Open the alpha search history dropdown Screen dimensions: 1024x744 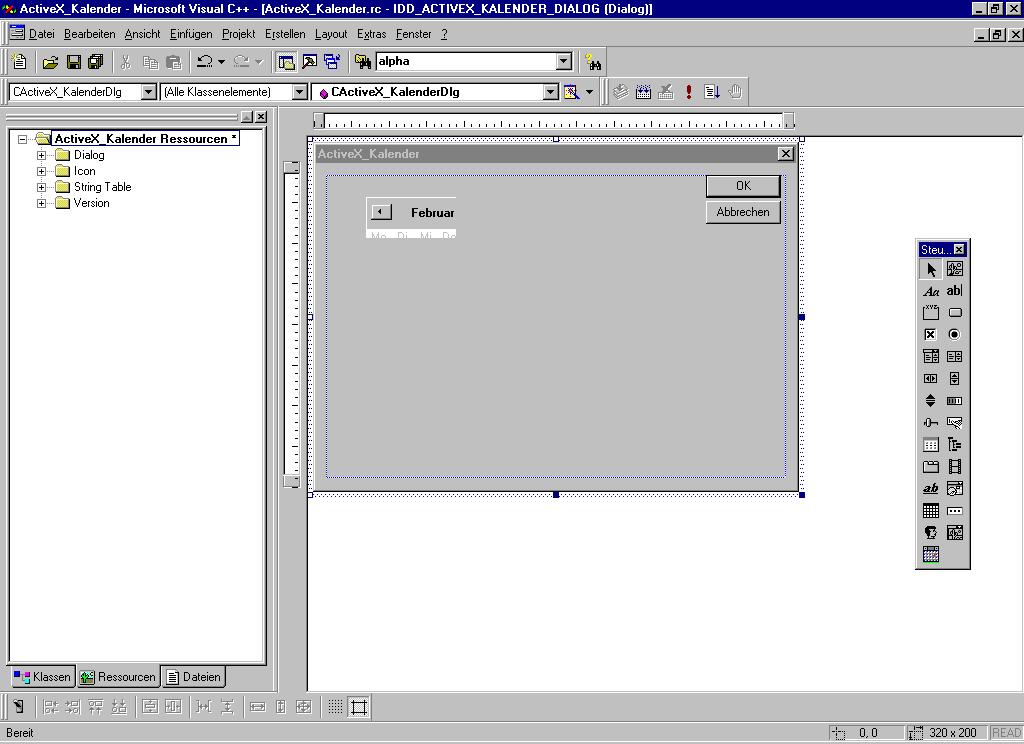coord(564,61)
